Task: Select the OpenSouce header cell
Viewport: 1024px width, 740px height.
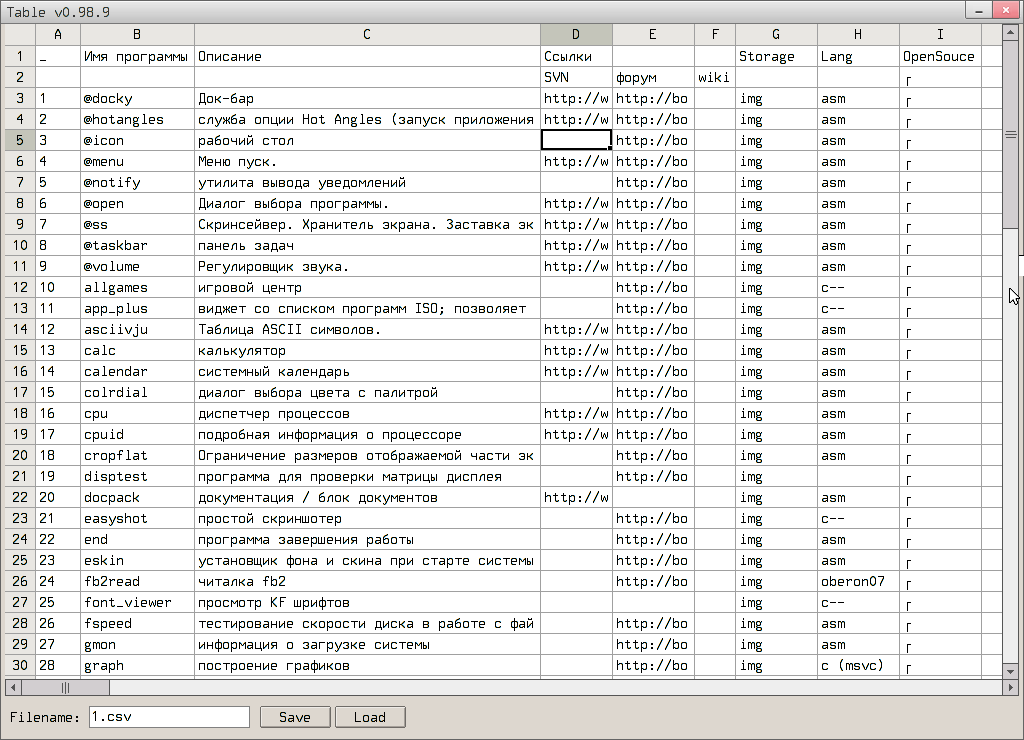Action: pyautogui.click(x=940, y=57)
